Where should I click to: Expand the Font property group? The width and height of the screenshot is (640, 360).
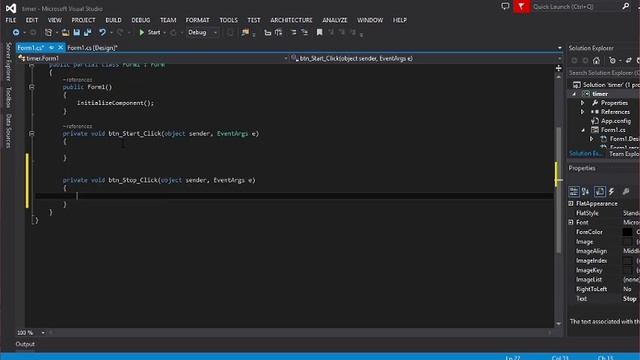(571, 222)
